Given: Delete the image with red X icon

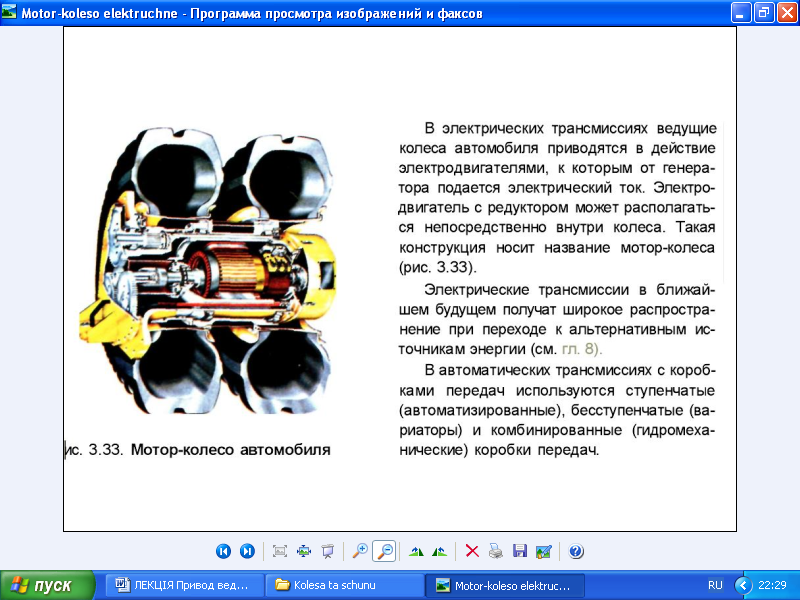Looking at the screenshot, I should (x=472, y=551).
